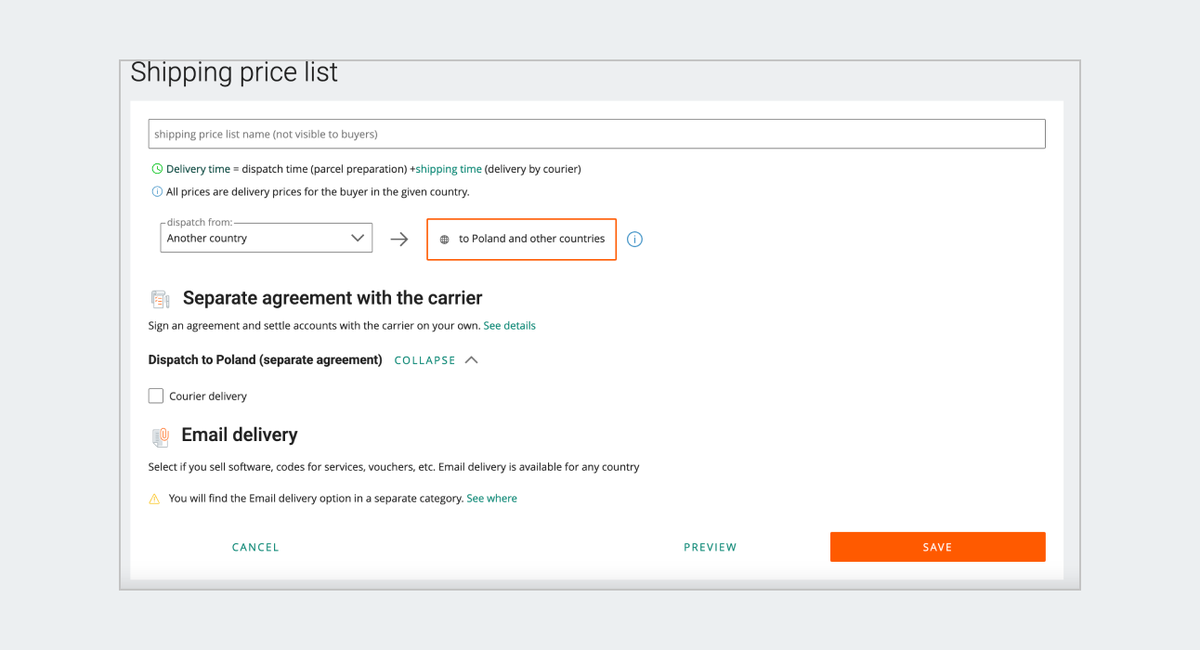Tick the Courier delivery checkbox

(156, 396)
